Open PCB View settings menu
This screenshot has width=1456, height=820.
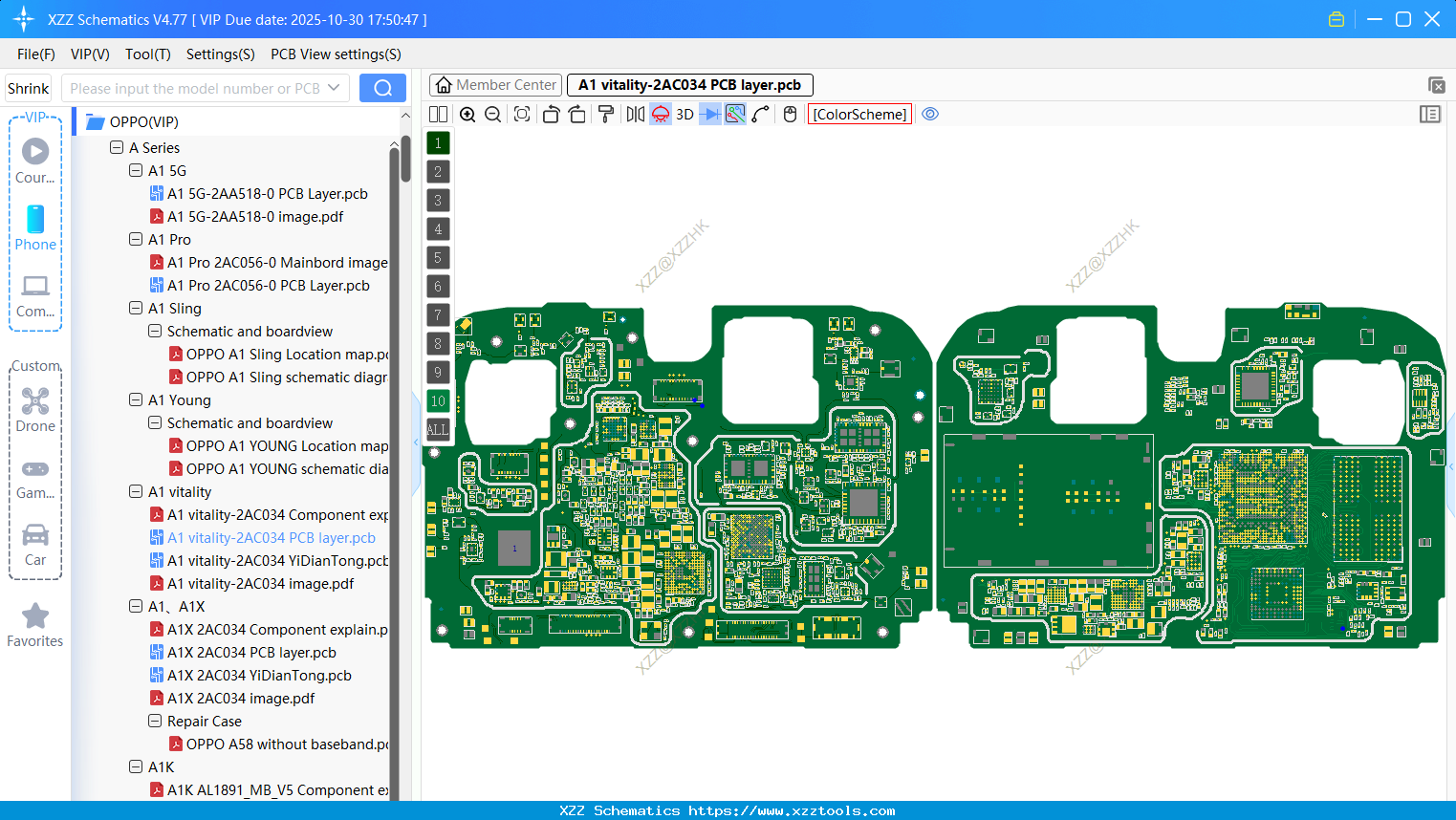coord(336,54)
